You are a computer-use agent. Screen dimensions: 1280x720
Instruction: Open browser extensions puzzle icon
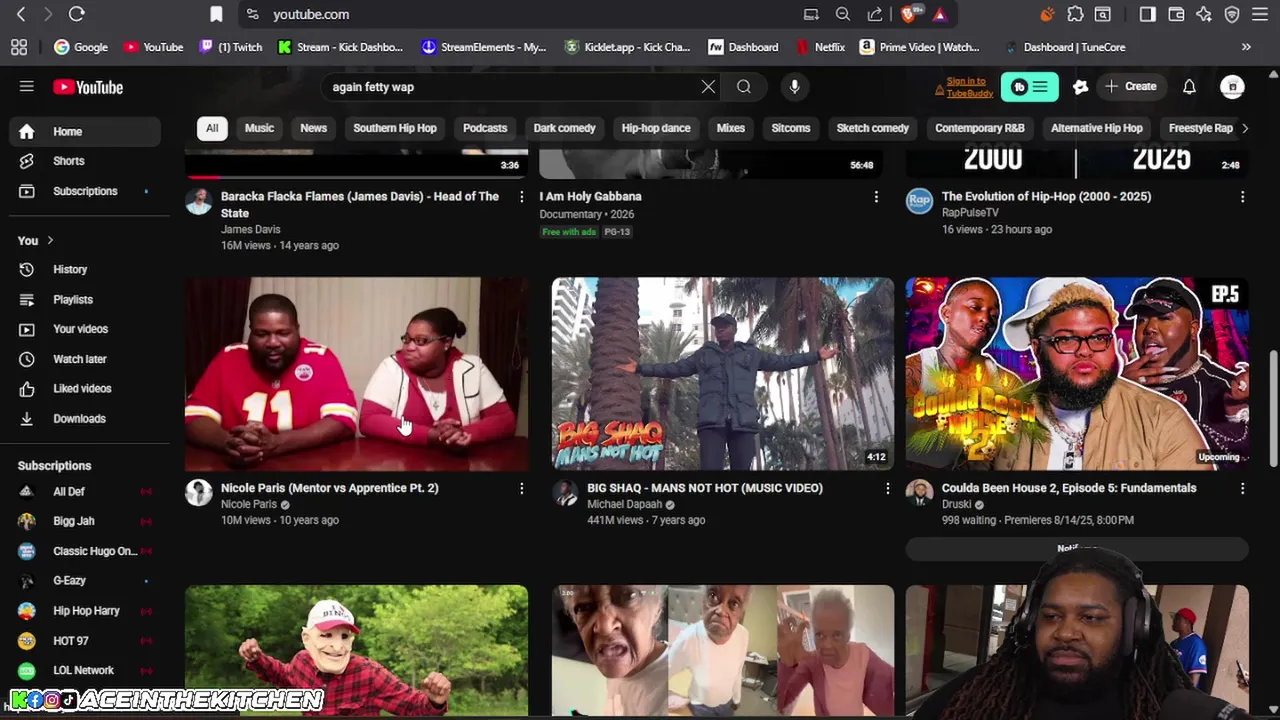[x=1075, y=14]
